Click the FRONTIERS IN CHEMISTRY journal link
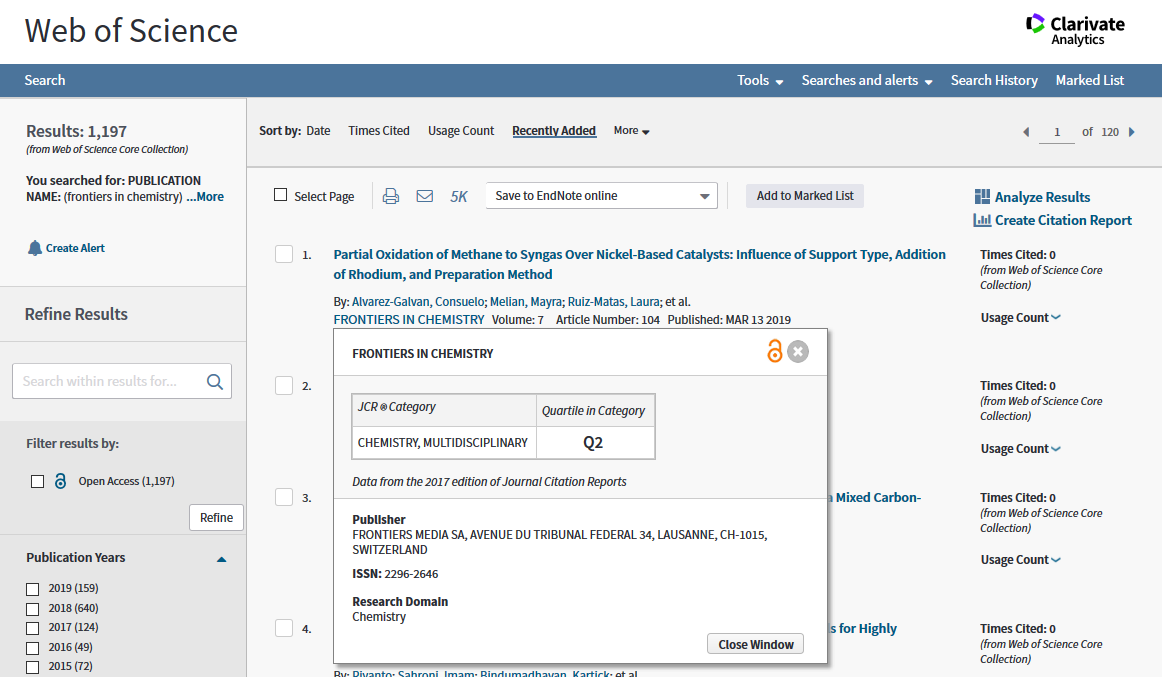Viewport: 1162px width, 677px height. click(x=409, y=320)
